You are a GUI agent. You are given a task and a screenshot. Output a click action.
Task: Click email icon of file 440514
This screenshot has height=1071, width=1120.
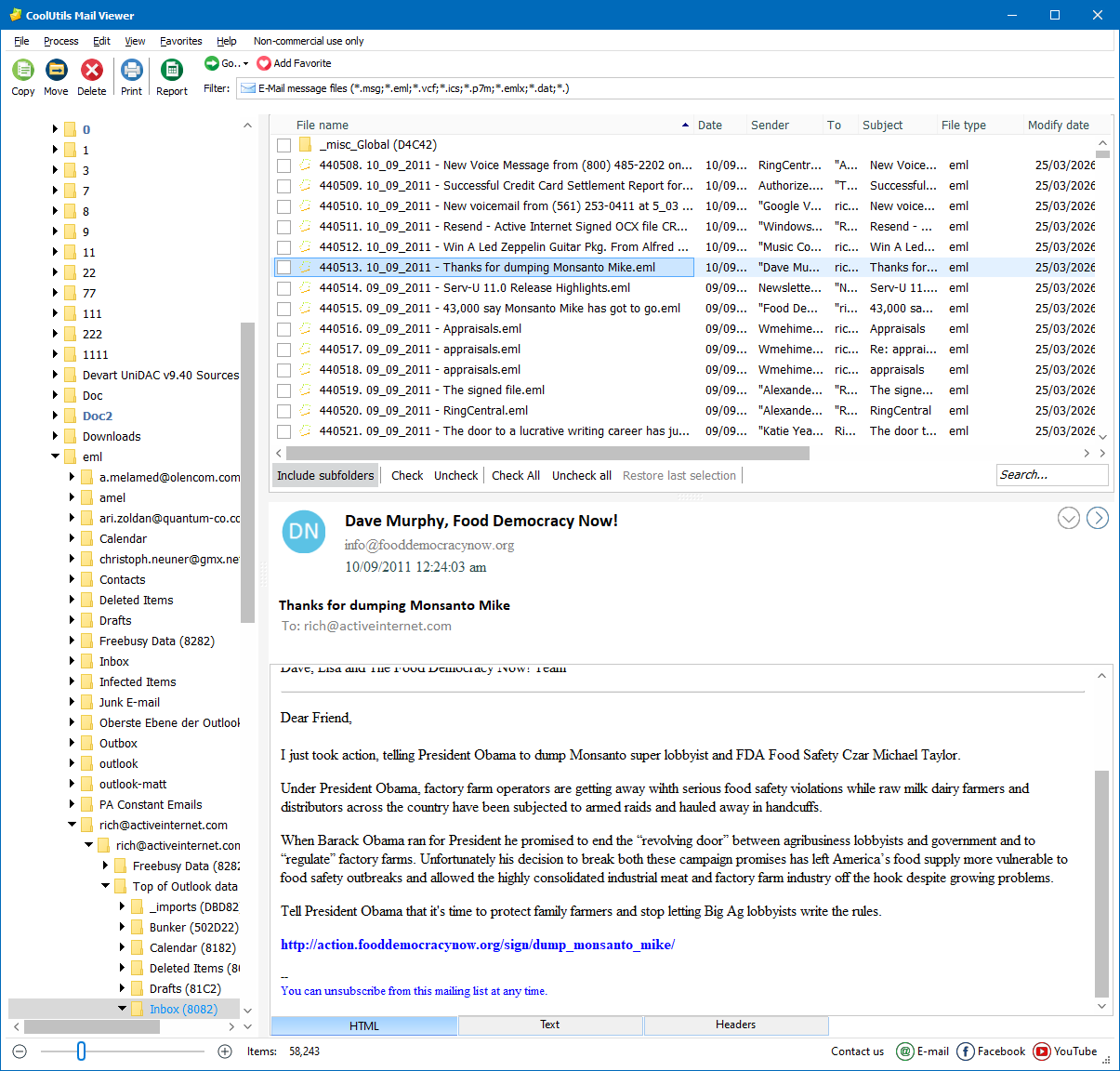(305, 288)
